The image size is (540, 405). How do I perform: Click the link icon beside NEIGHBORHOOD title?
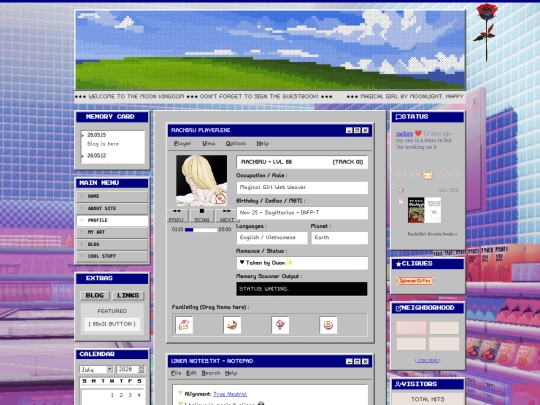(398, 308)
